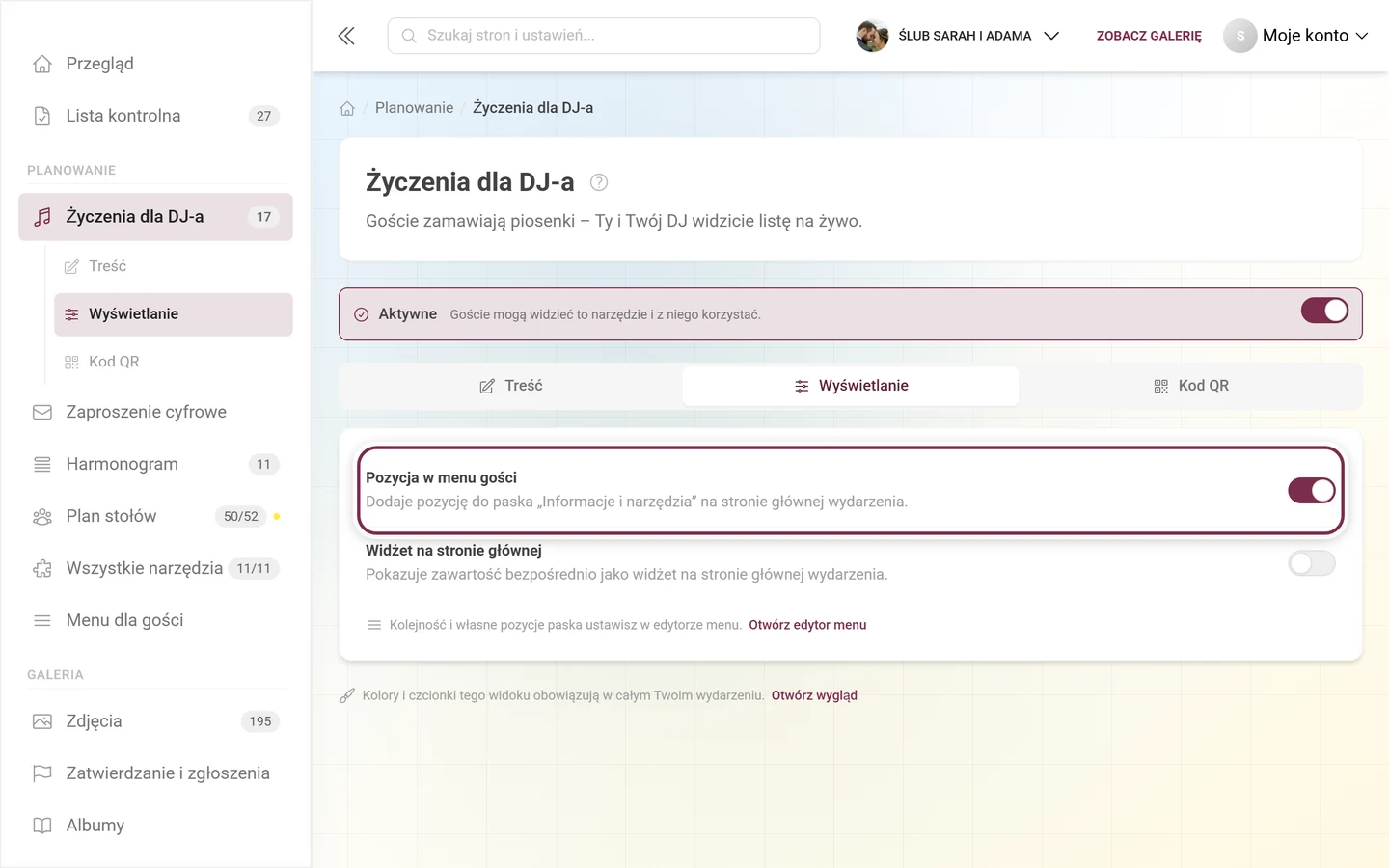This screenshot has height=868, width=1389.
Task: Focus the Szukaj stron i ustawień search field
Action: coord(604,36)
